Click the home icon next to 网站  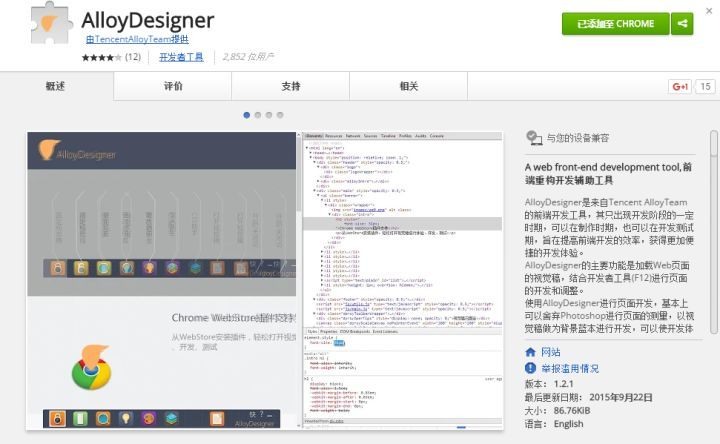pos(530,352)
